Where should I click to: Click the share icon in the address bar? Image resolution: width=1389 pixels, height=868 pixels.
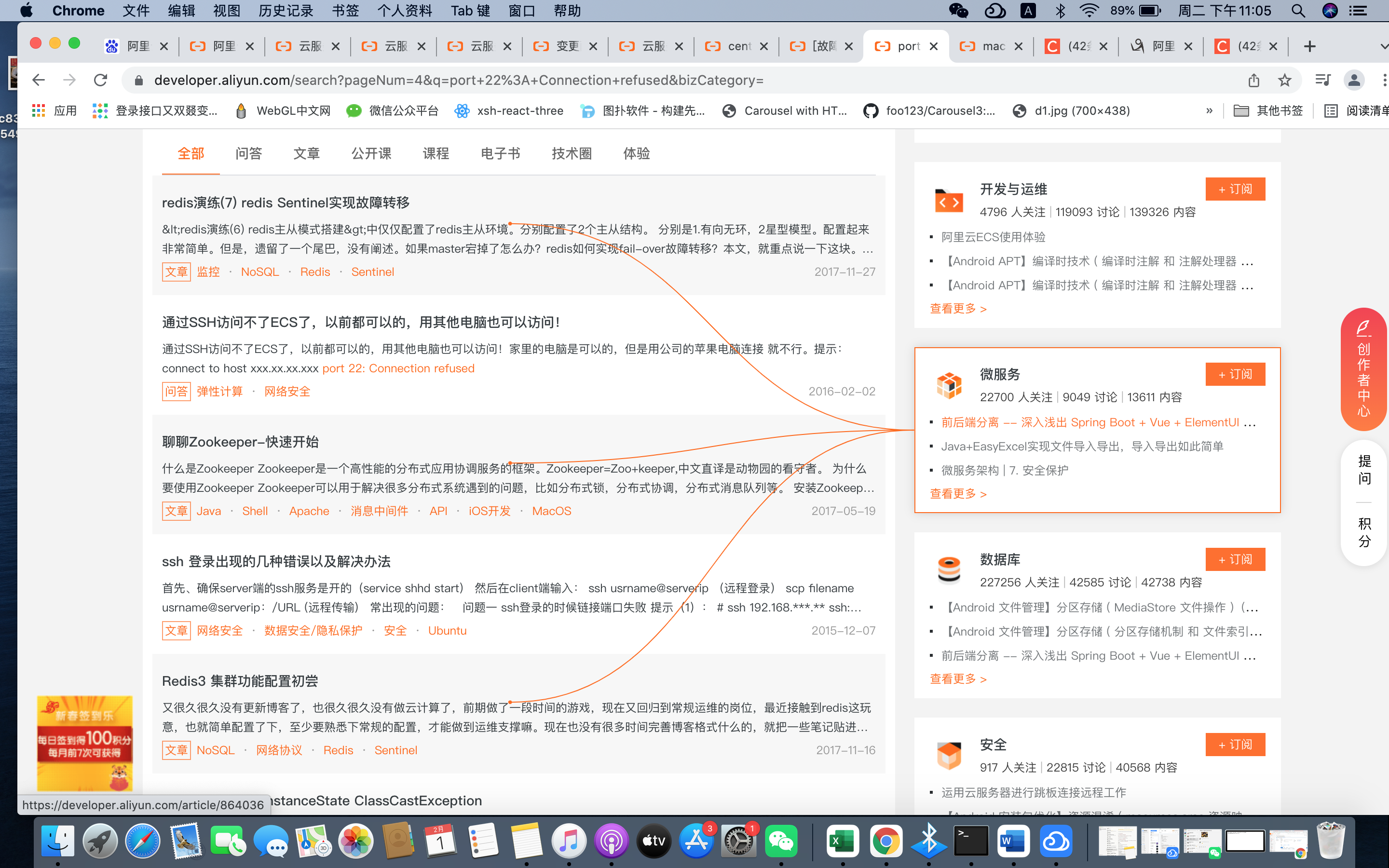click(x=1253, y=81)
